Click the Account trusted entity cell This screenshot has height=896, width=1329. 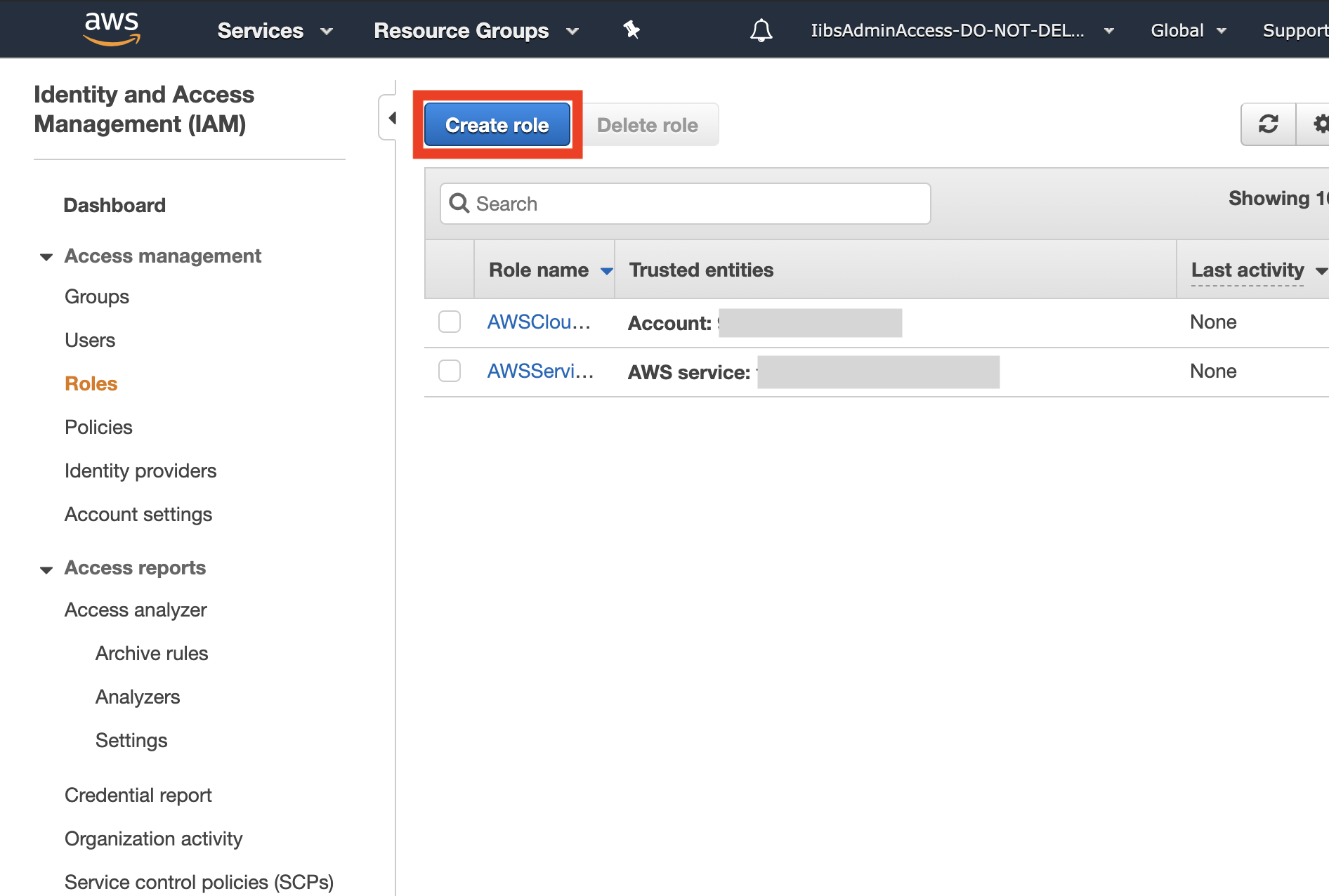coord(765,323)
